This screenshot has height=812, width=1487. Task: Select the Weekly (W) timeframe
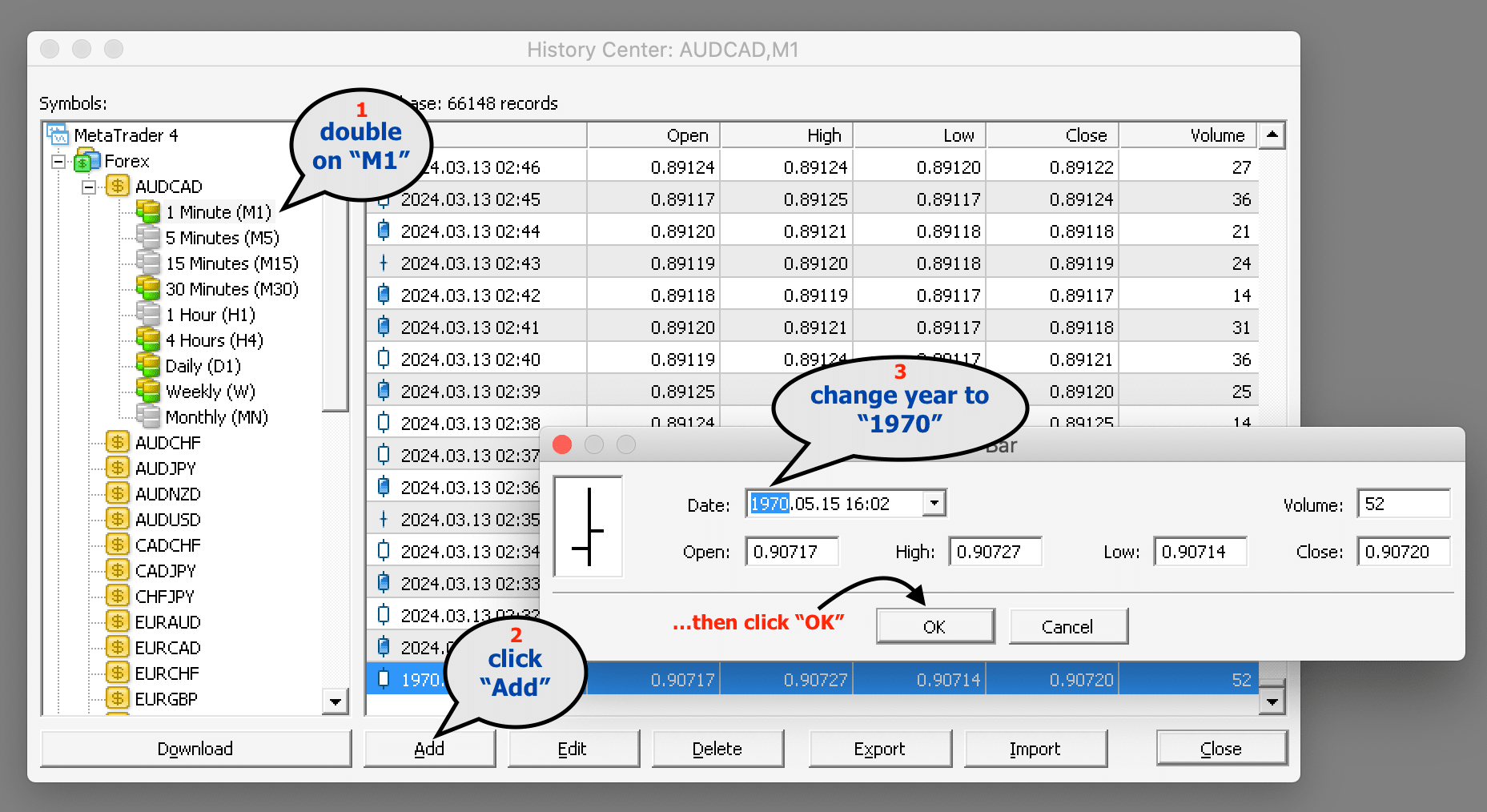click(x=211, y=392)
